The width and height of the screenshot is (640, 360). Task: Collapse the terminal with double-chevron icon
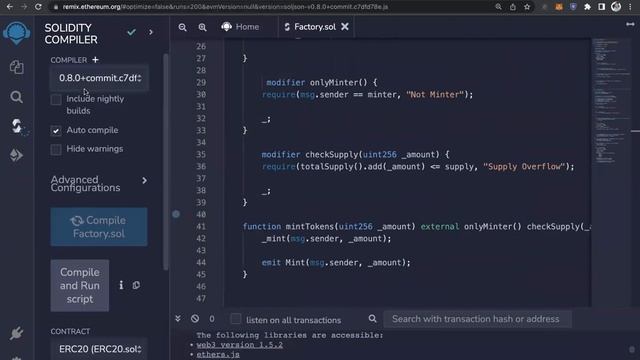178,318
